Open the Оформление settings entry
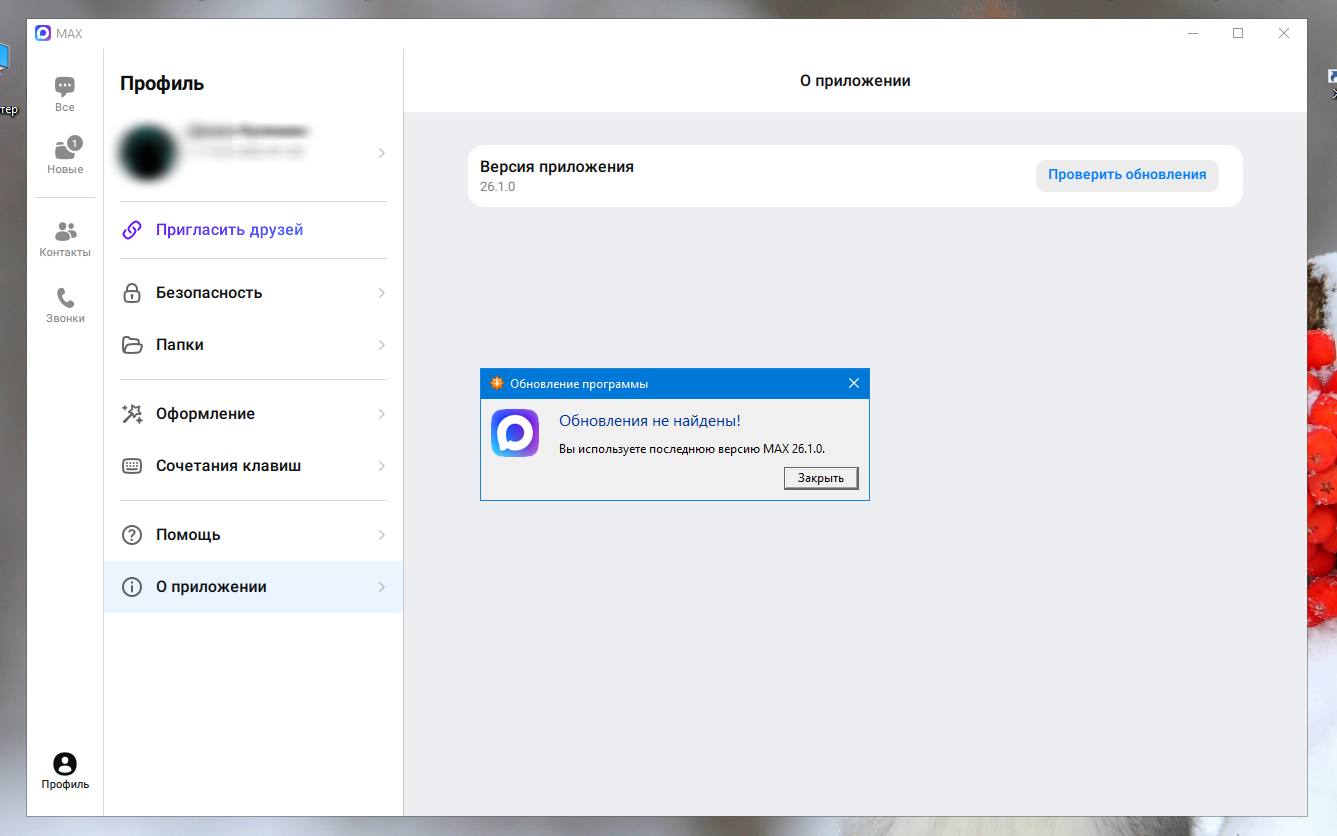Viewport: 1337px width, 836px height. [x=254, y=414]
